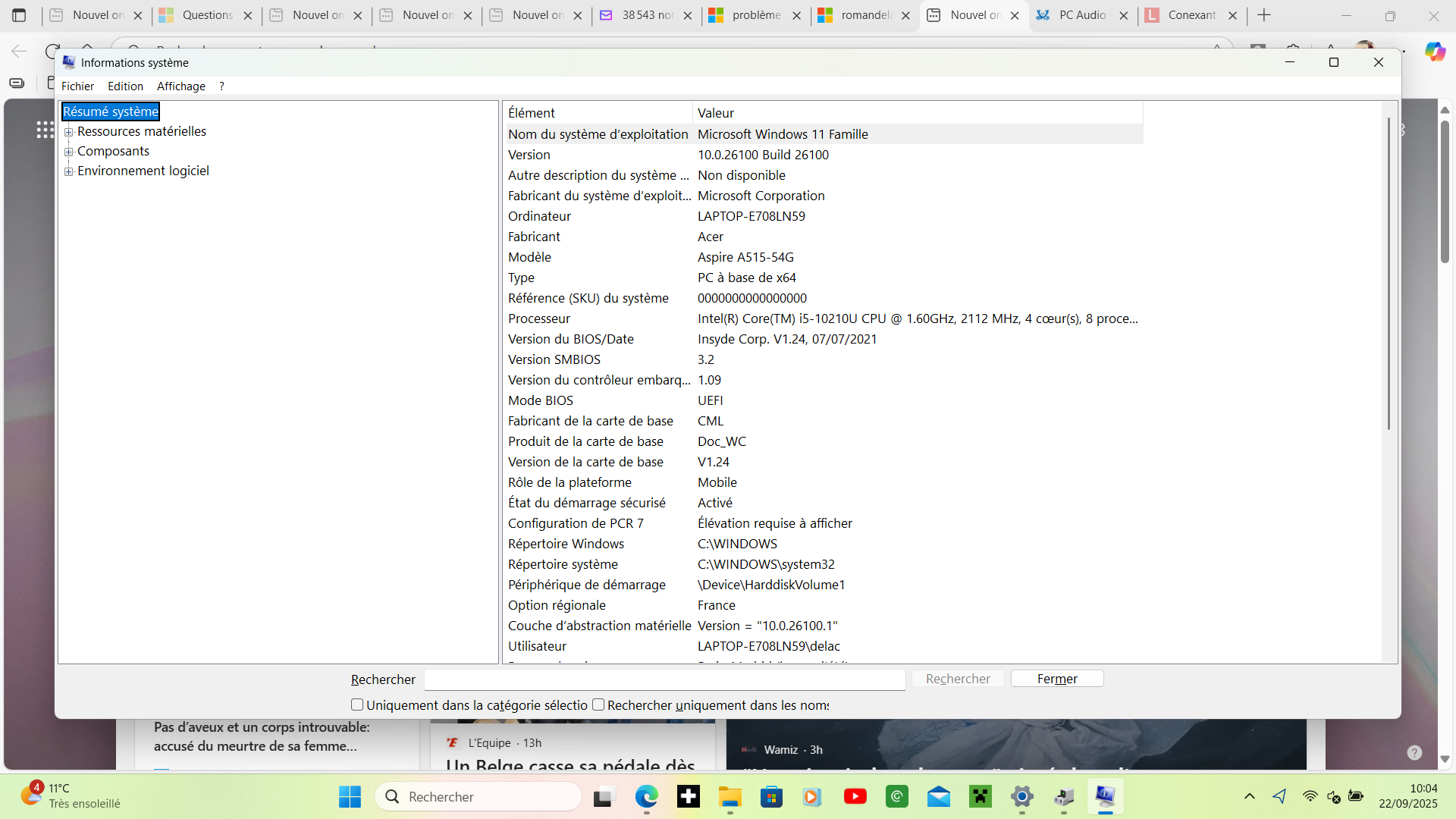1456x819 pixels.
Task: Go back with the browser back arrow
Action: point(19,51)
